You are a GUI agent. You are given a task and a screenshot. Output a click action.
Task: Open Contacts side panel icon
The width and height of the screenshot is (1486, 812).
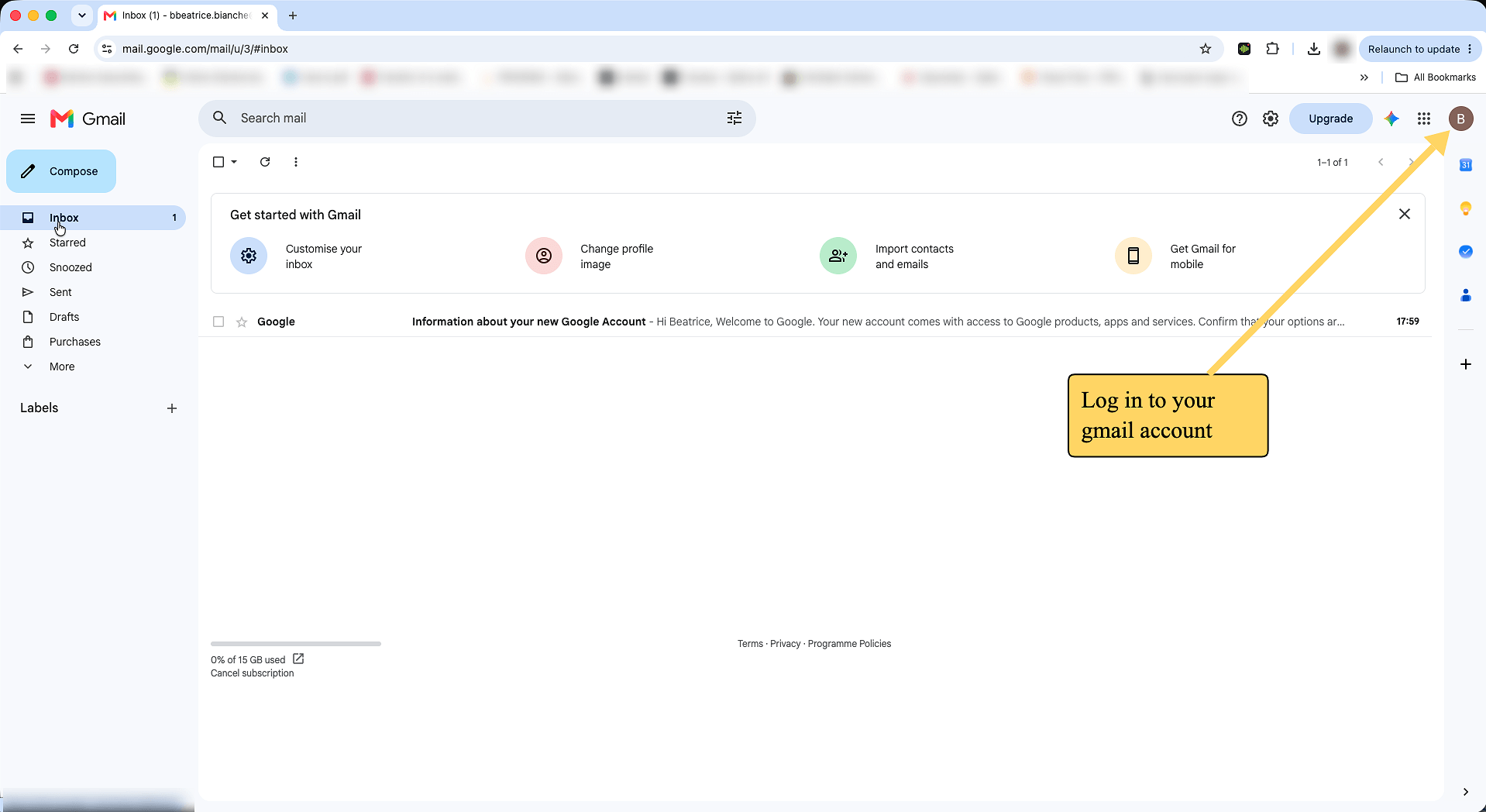pyautogui.click(x=1466, y=295)
